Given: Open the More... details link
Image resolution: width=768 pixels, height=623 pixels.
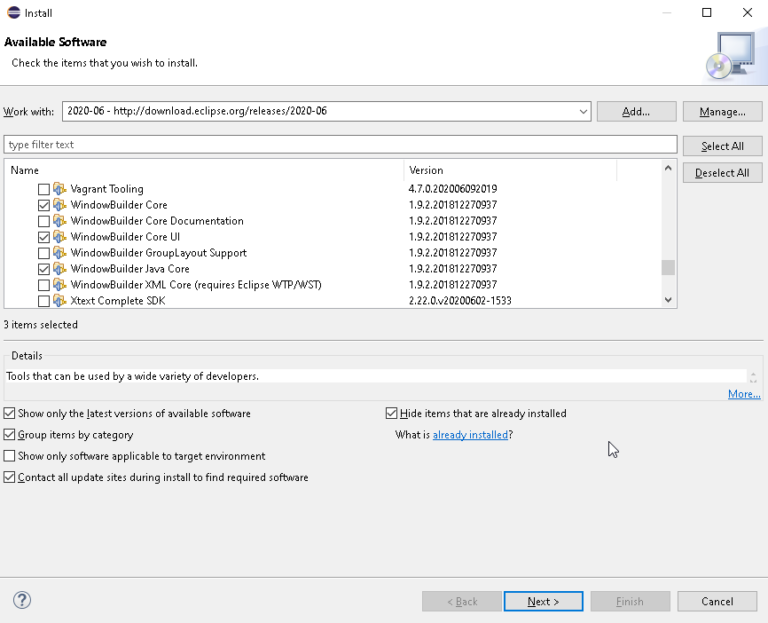Looking at the screenshot, I should point(744,394).
